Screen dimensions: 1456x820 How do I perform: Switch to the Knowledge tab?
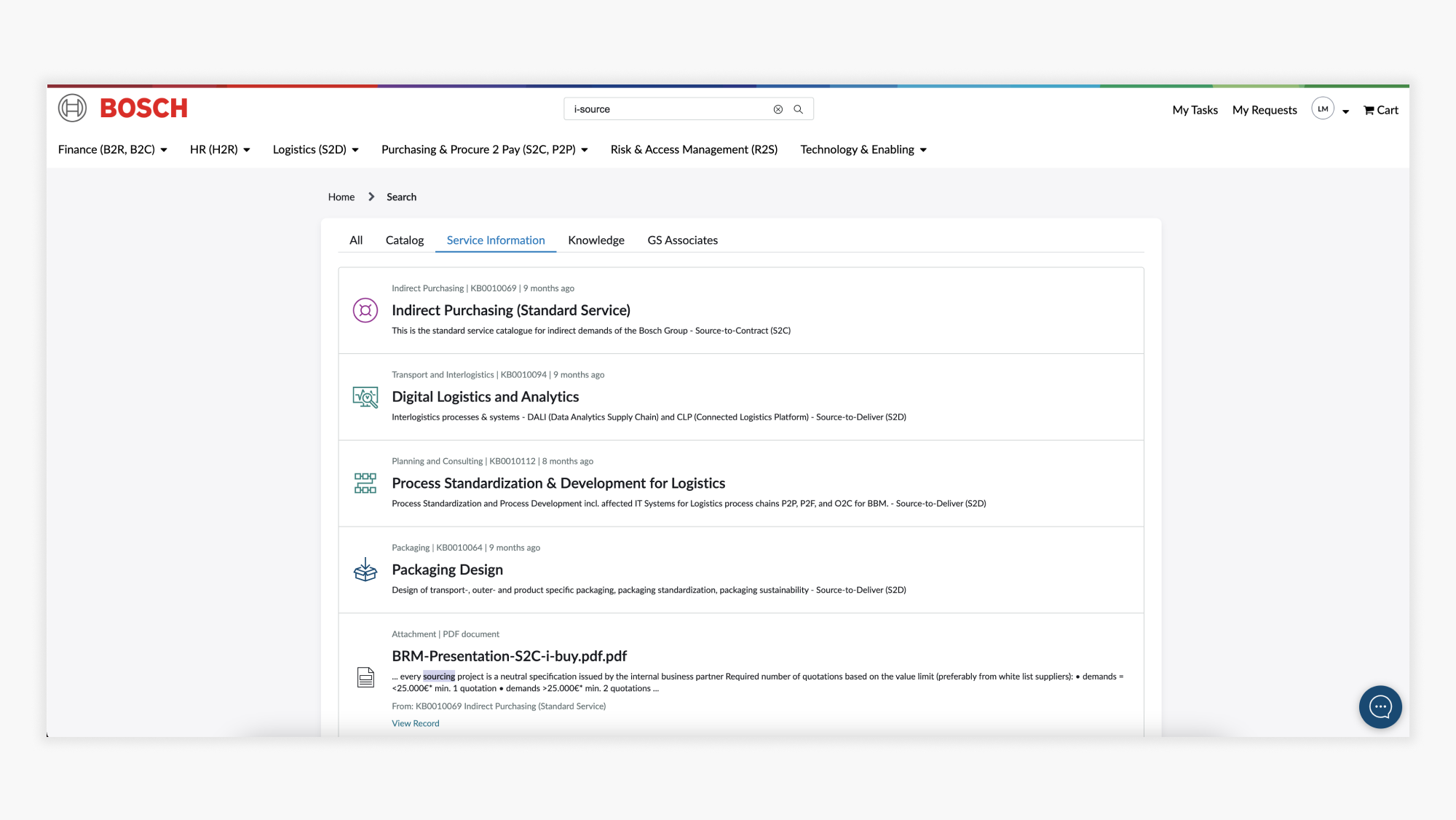(596, 240)
